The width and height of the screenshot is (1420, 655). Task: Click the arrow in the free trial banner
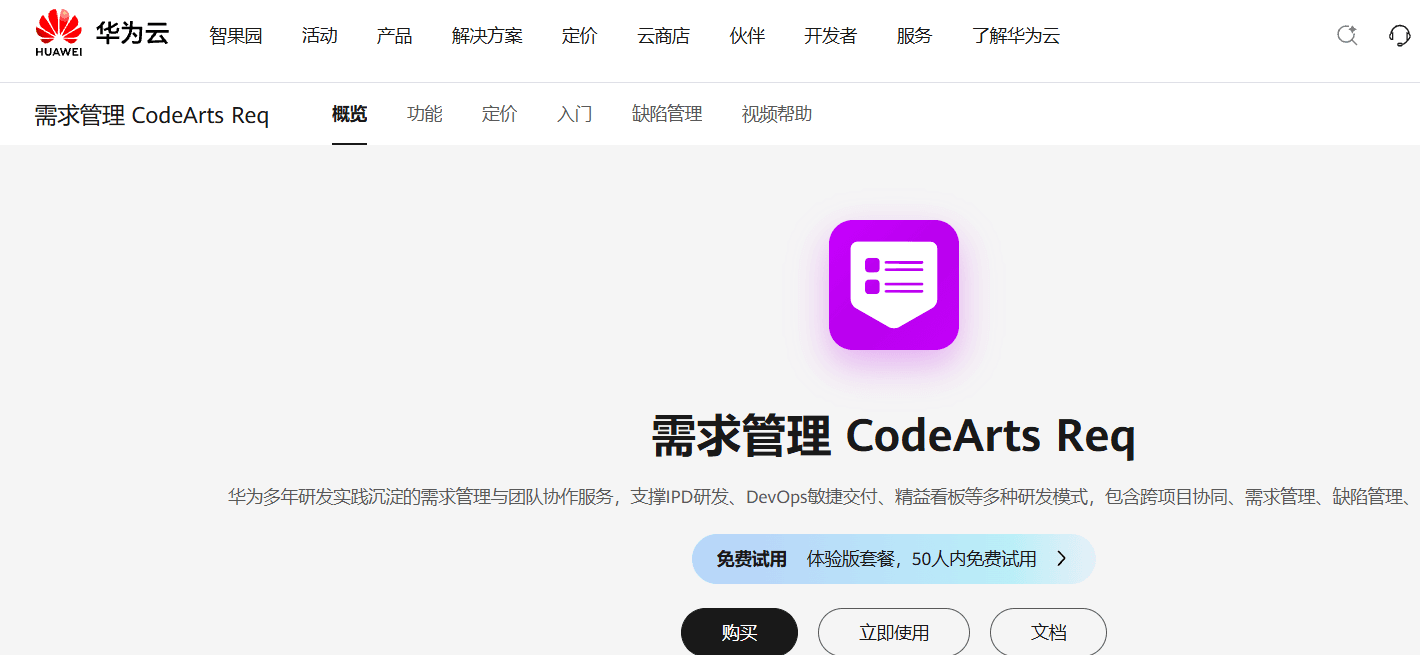click(x=1062, y=559)
